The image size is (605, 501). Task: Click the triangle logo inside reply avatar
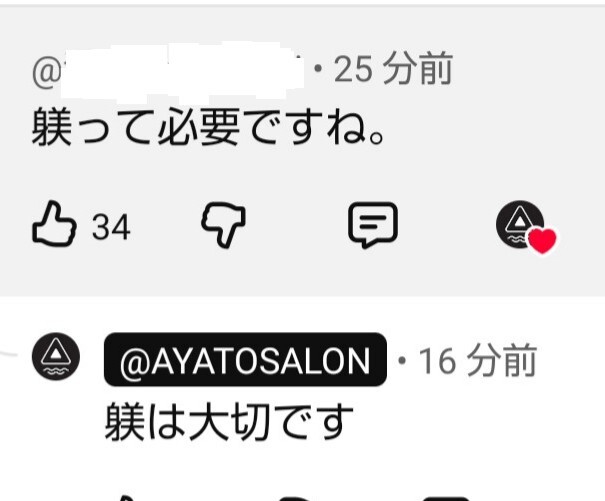click(x=56, y=351)
